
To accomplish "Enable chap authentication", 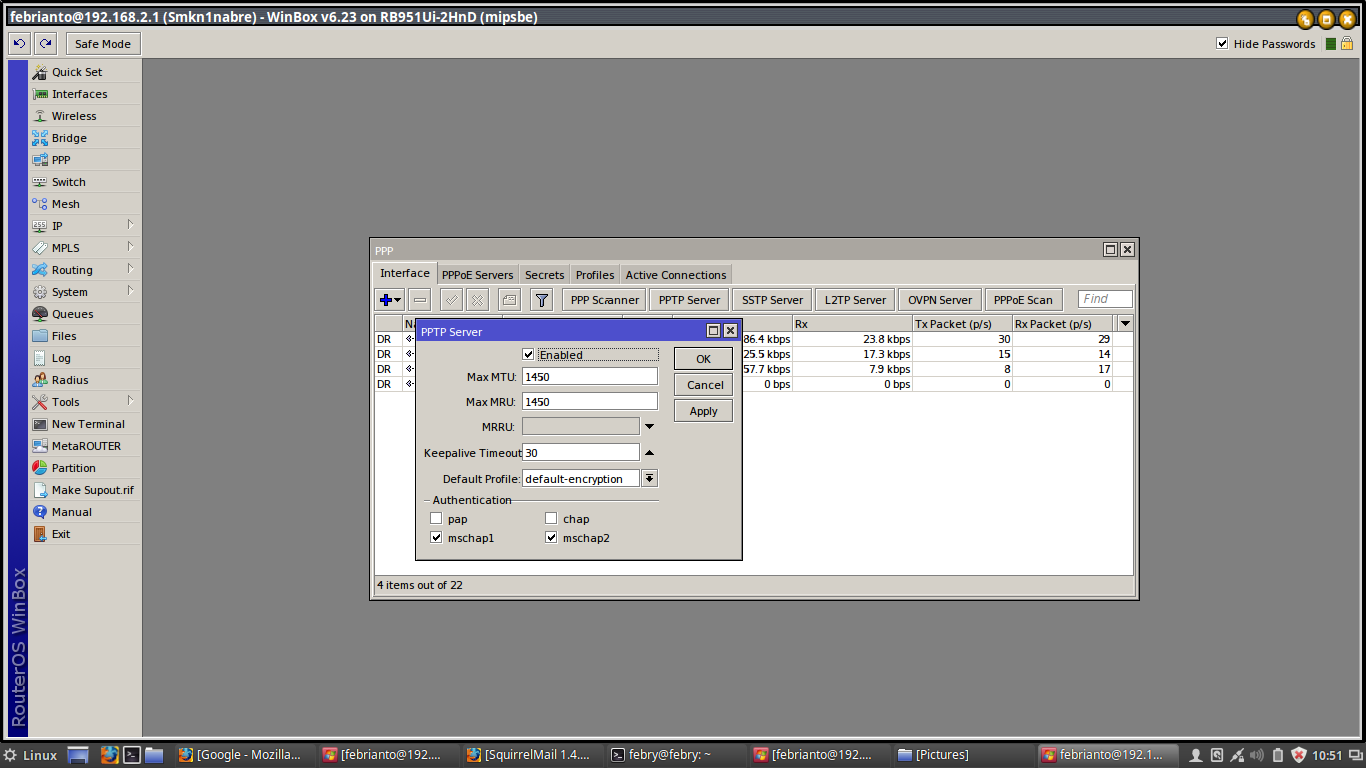I will coord(551,518).
